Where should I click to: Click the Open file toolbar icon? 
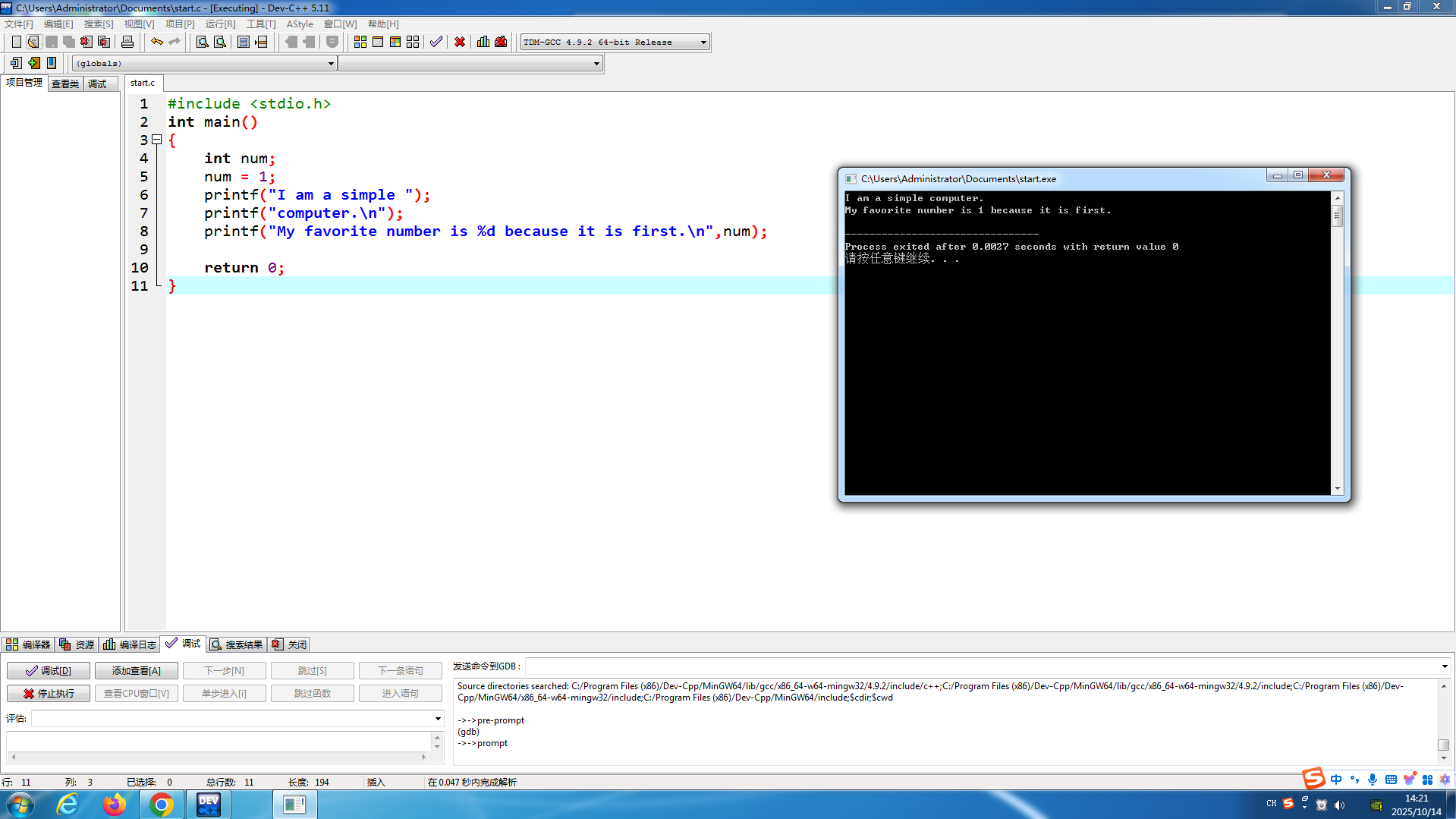[x=33, y=42]
